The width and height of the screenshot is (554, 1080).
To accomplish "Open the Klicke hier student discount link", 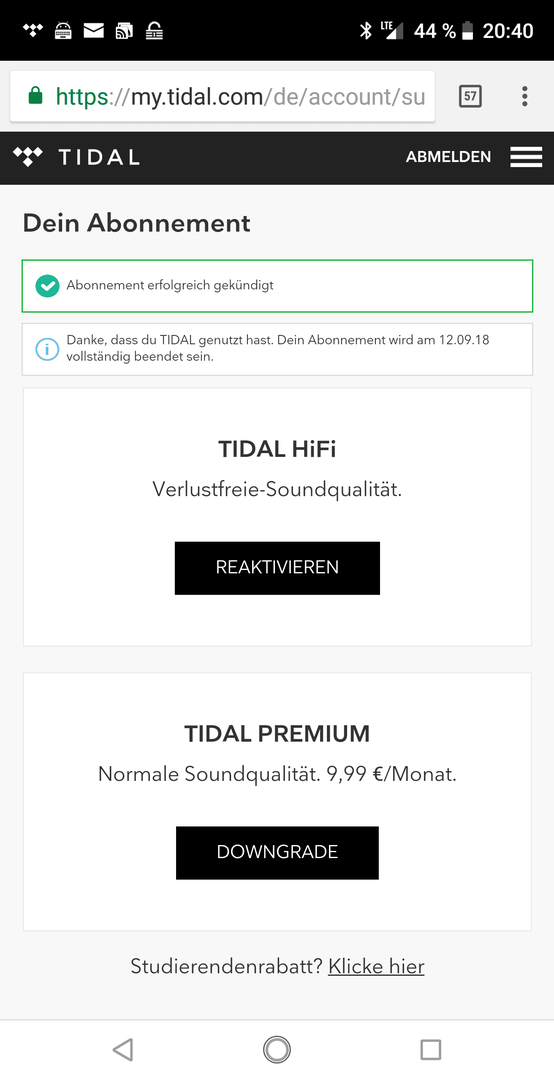I will point(376,966).
